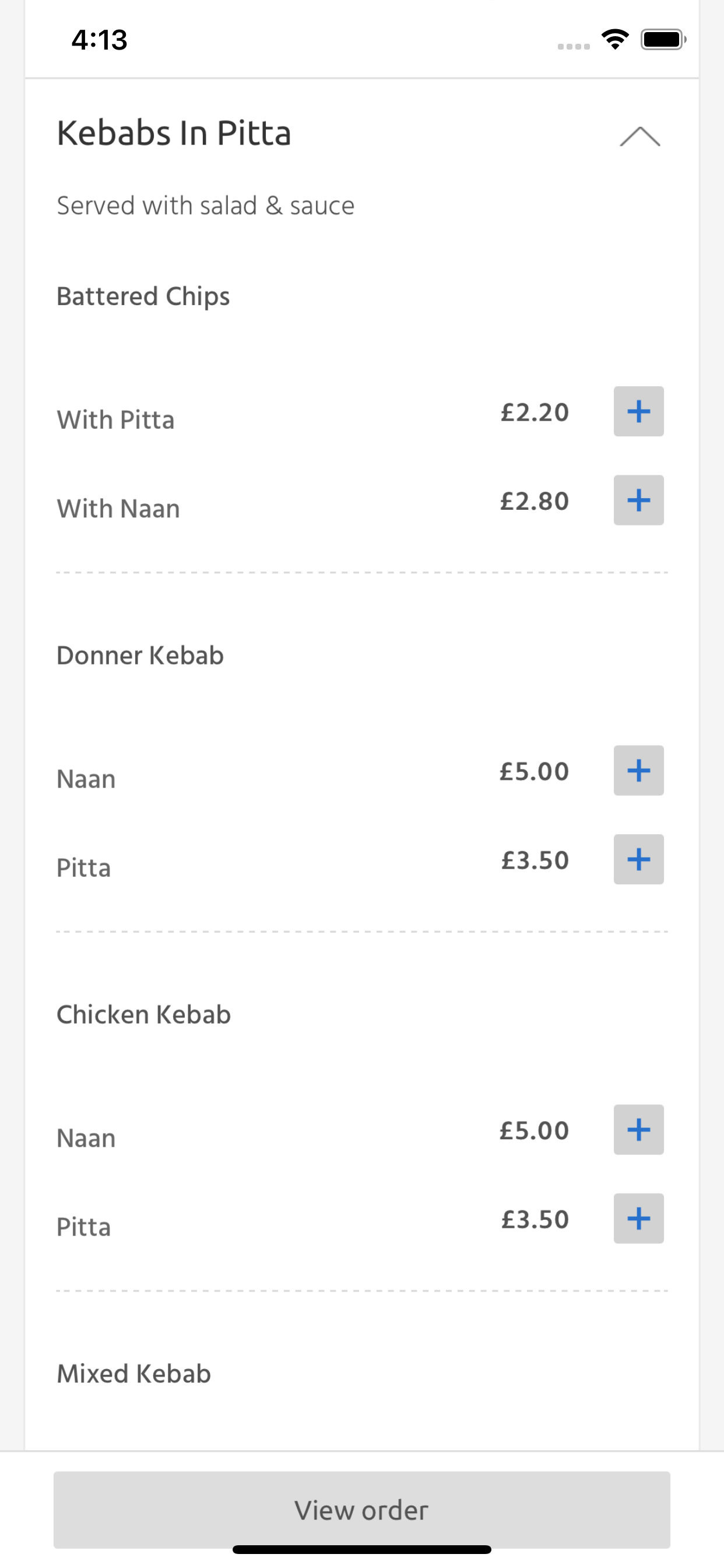The height and width of the screenshot is (1568, 724).
Task: Select the Battered Chips item title
Action: tap(143, 296)
